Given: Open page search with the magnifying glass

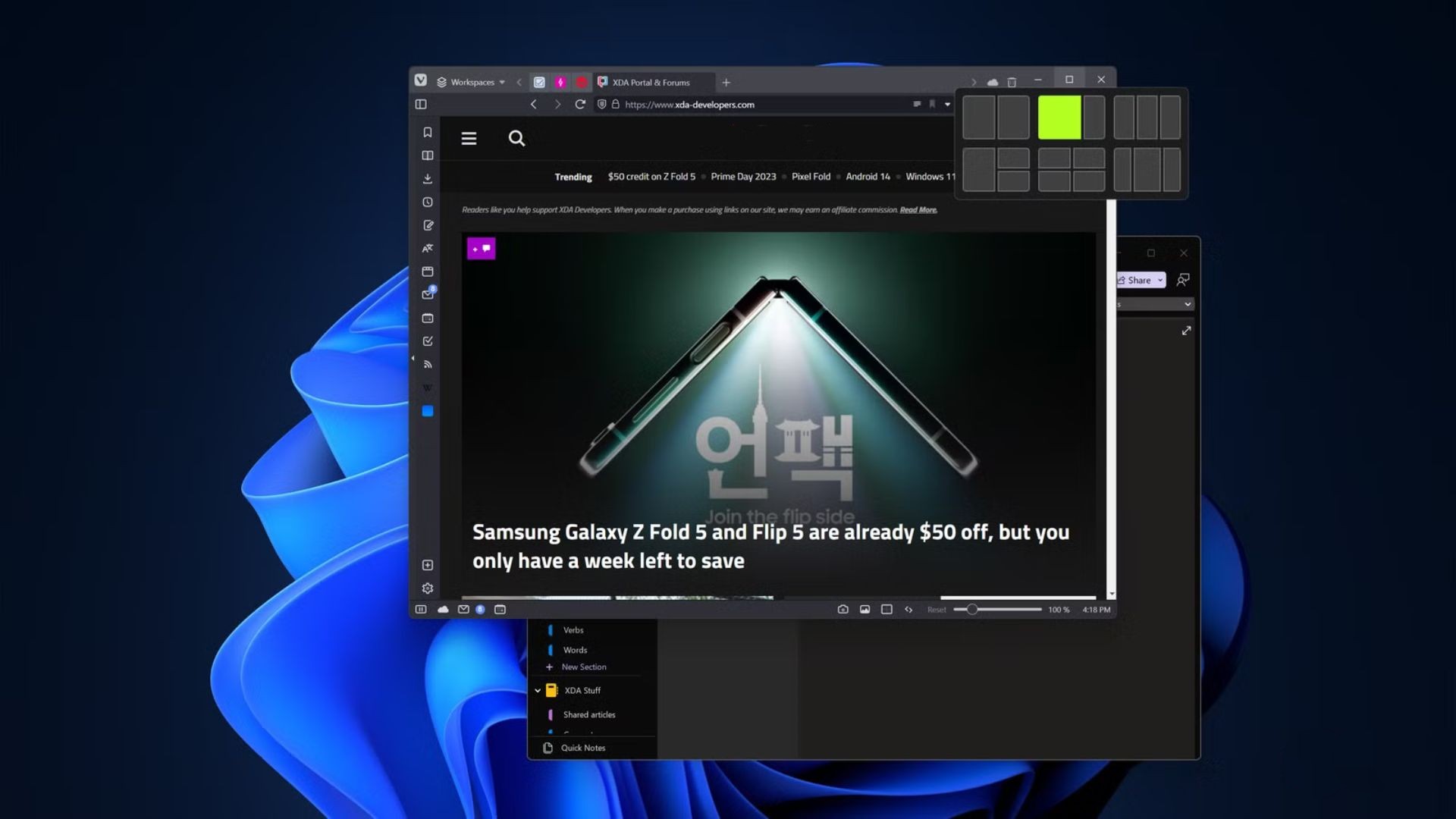Looking at the screenshot, I should (516, 139).
